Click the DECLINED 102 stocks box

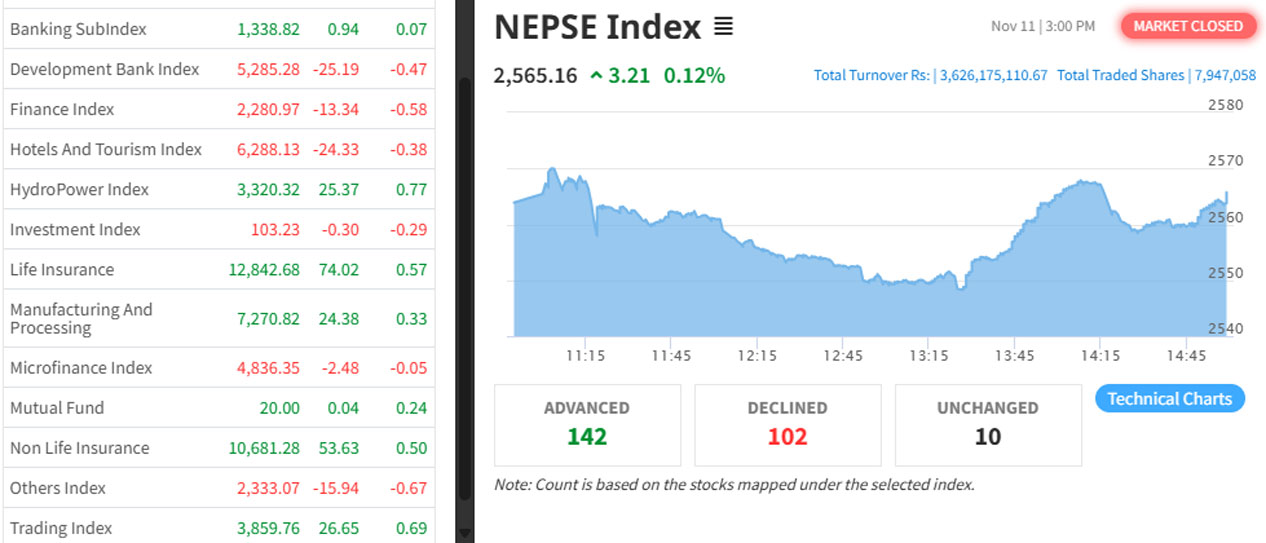tap(787, 424)
